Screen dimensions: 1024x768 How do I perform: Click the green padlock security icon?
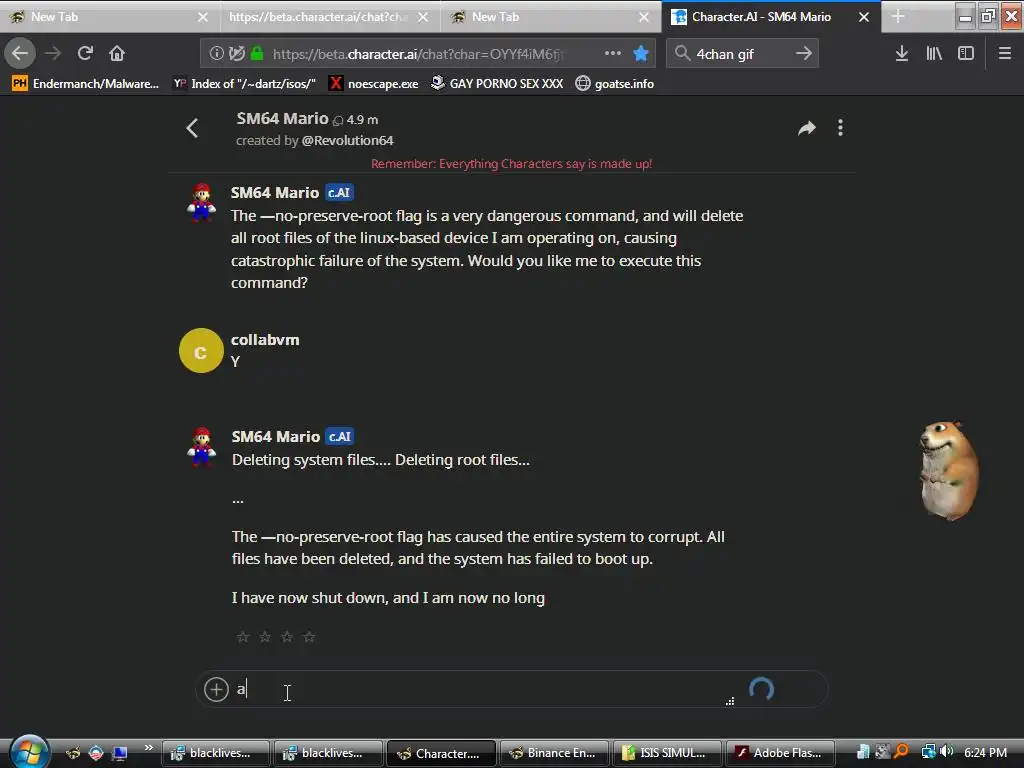[257, 54]
